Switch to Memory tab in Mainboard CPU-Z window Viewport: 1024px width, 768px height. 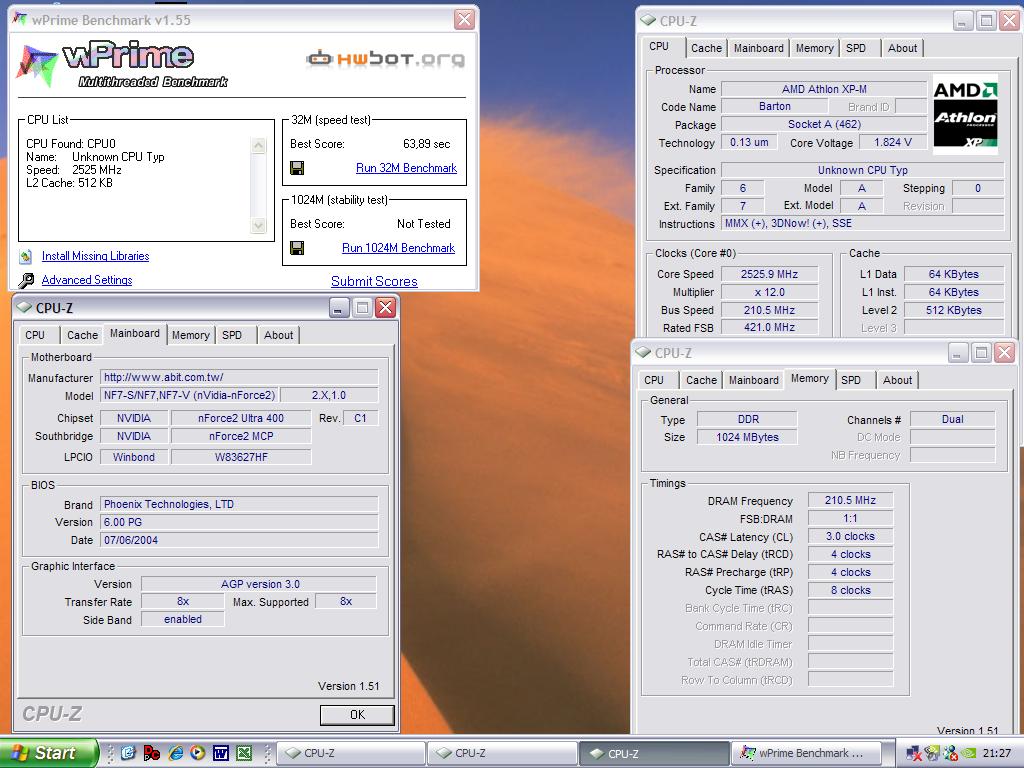click(191, 335)
